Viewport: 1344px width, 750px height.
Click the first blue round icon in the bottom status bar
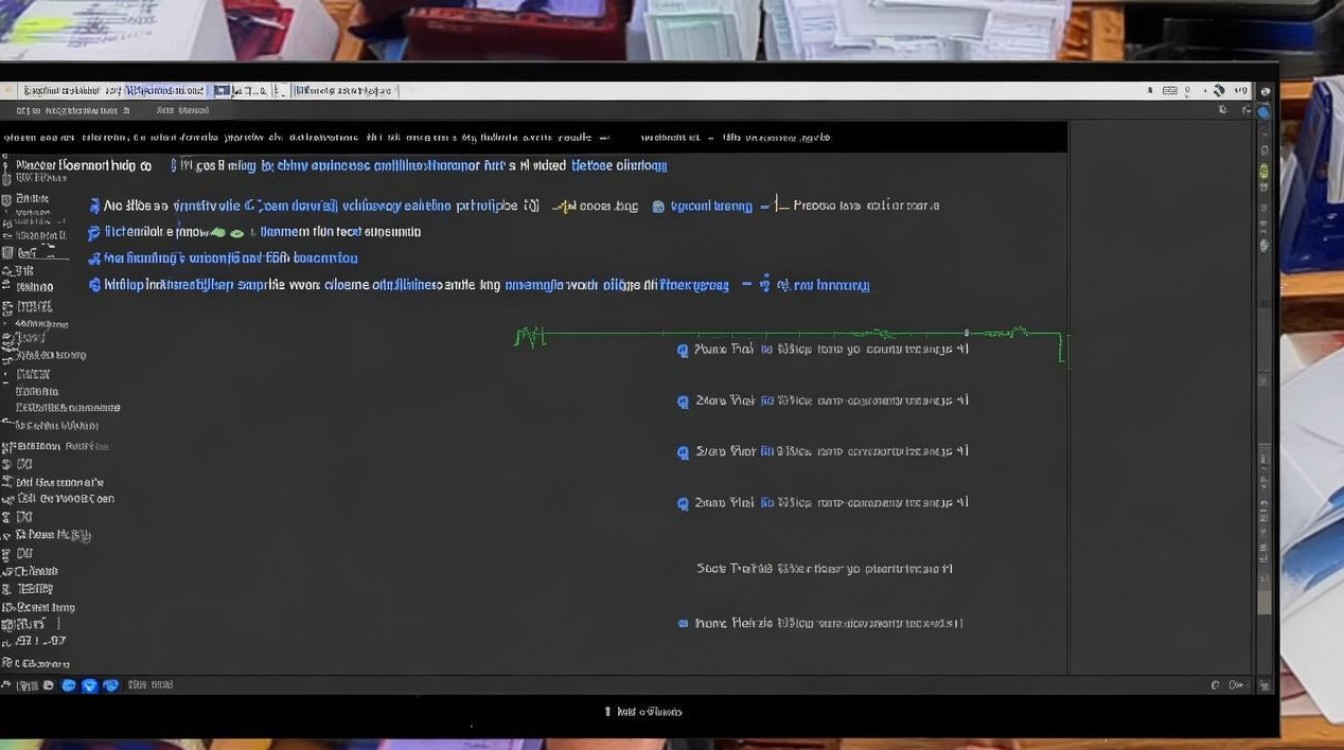pos(69,685)
